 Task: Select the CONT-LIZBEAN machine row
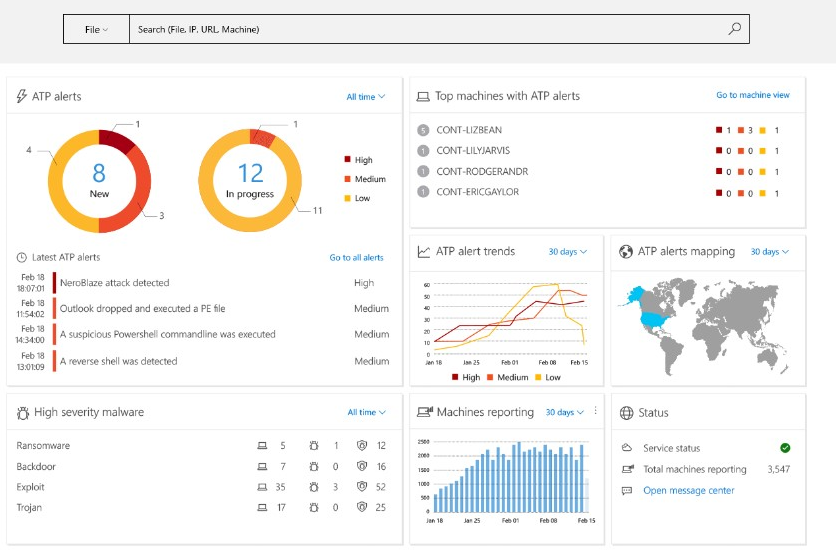[470, 130]
